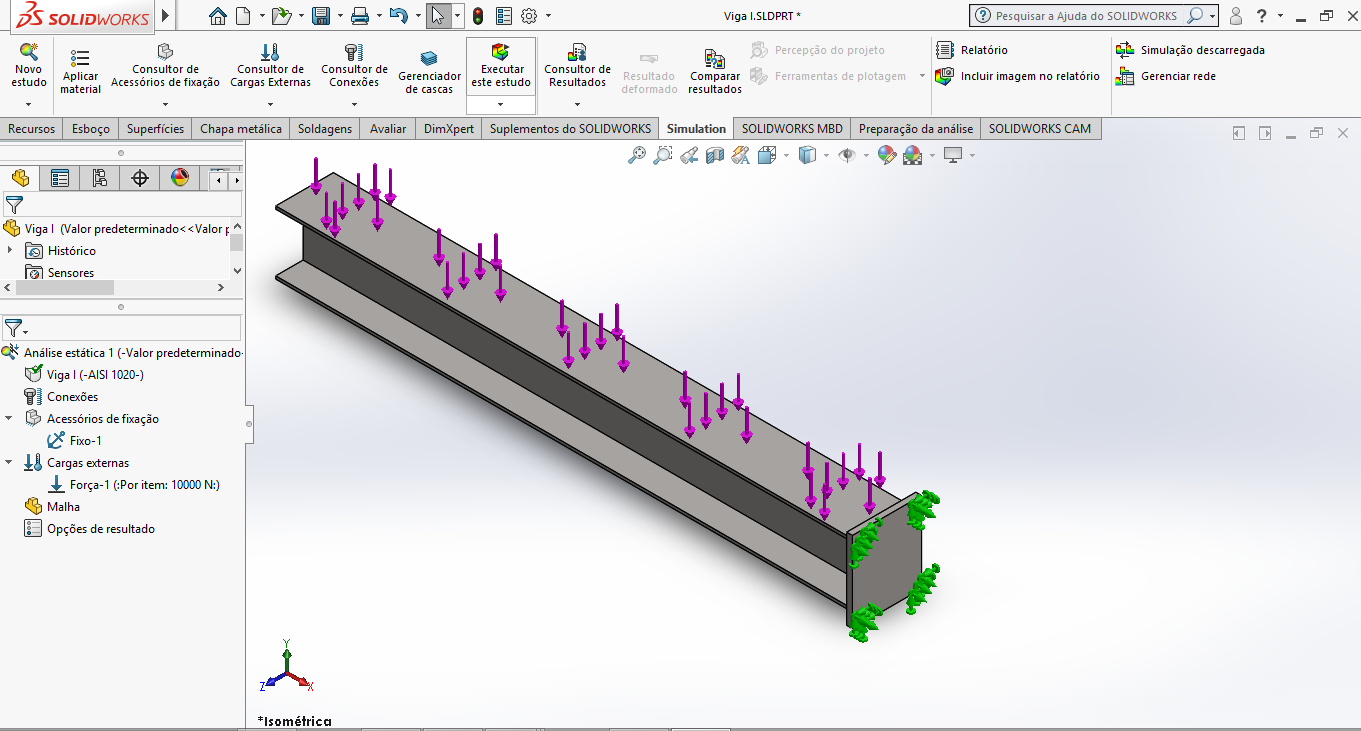Click the Rebuild traffic light icon
The image size is (1361, 731).
click(x=478, y=16)
